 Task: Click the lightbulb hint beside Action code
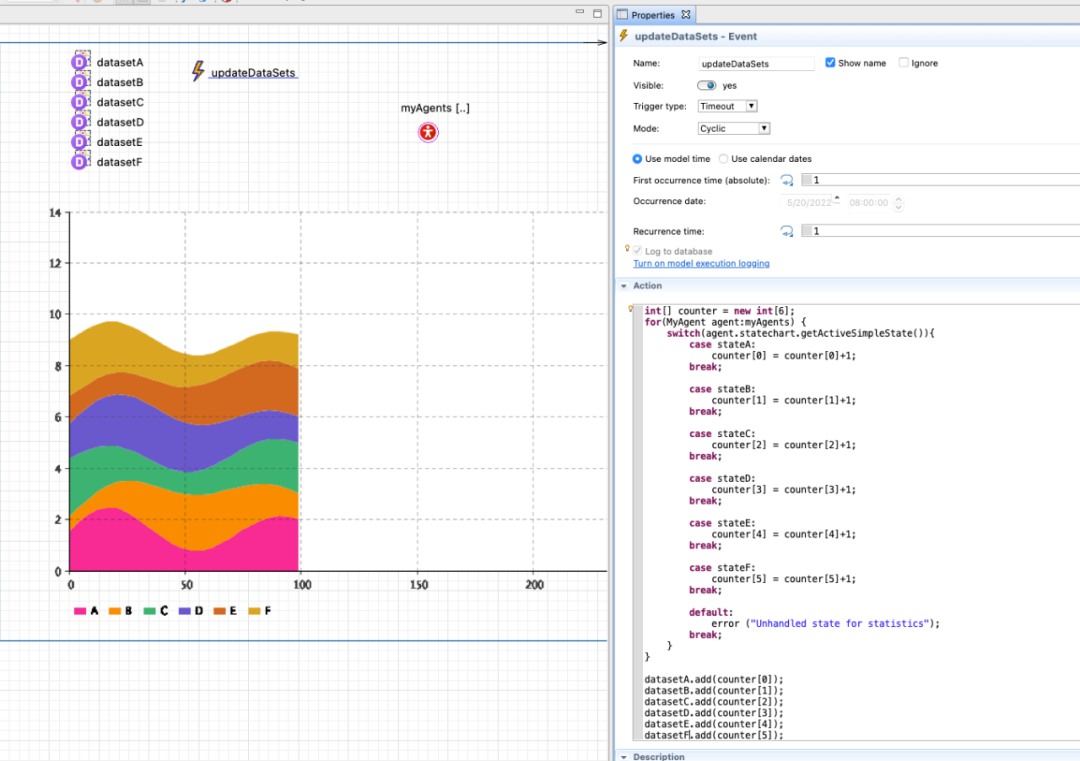tap(630, 309)
